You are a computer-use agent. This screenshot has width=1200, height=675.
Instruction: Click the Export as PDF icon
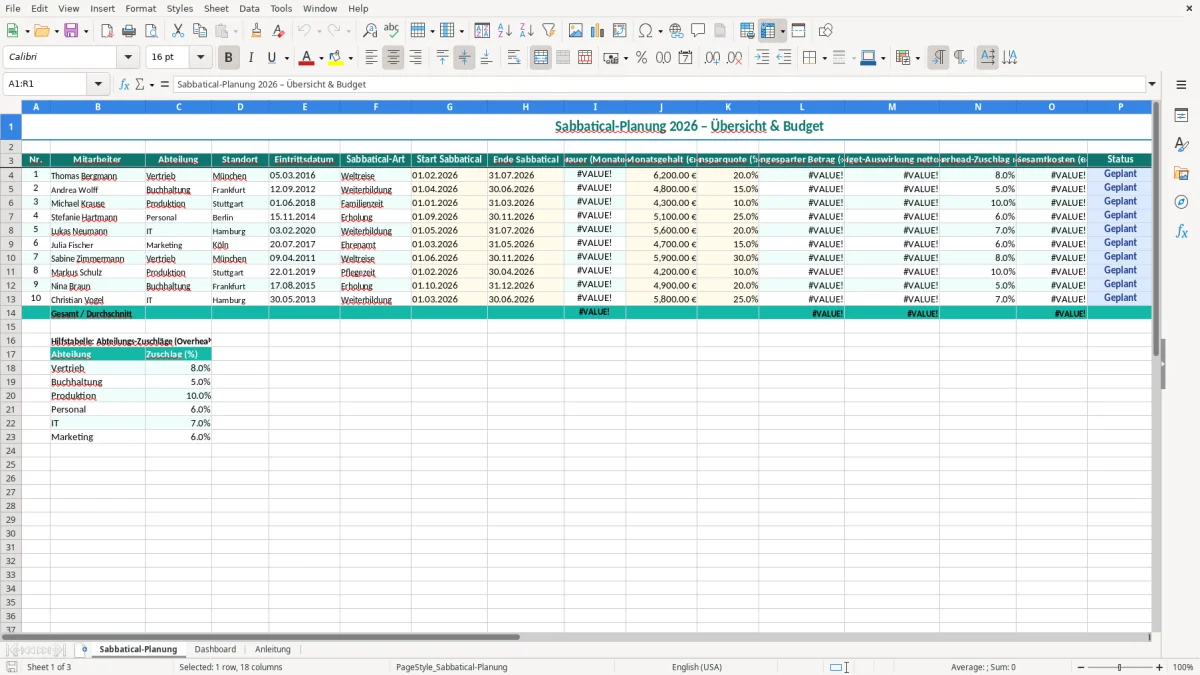coord(107,31)
